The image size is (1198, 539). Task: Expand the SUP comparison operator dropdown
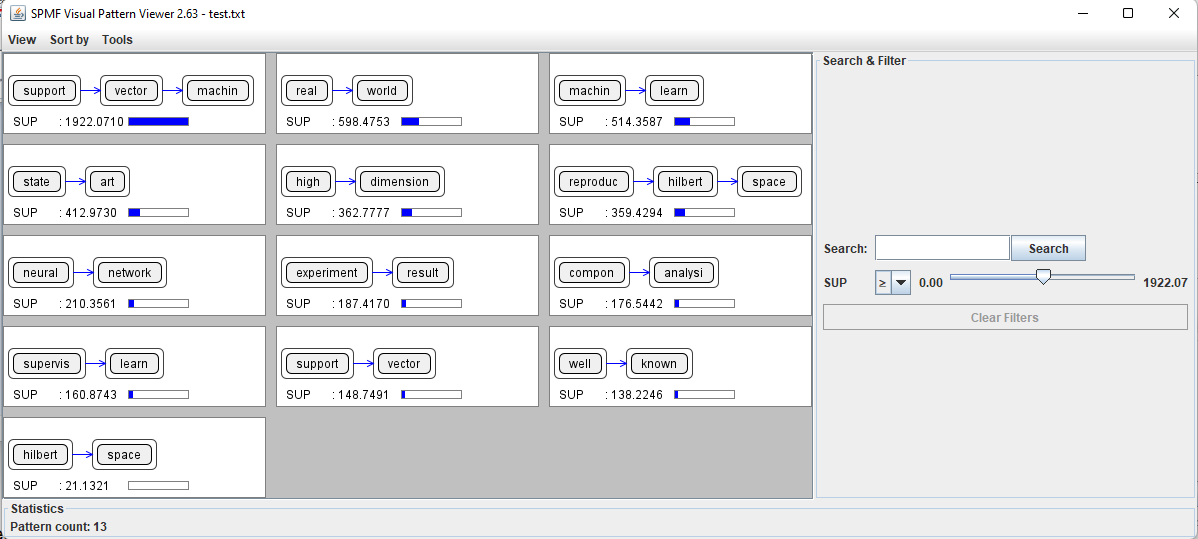pyautogui.click(x=901, y=283)
